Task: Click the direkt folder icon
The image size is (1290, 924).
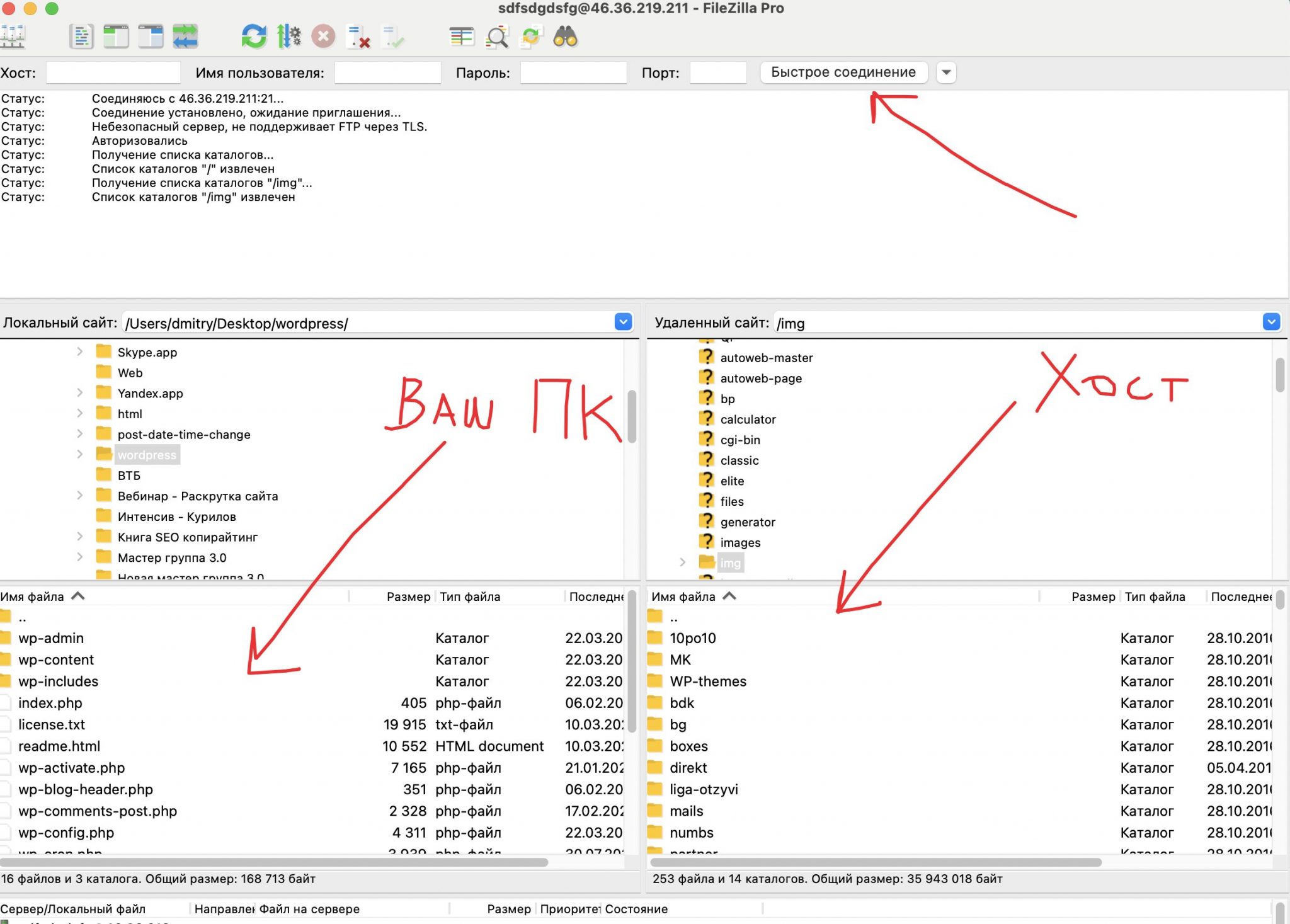Action: click(x=656, y=767)
